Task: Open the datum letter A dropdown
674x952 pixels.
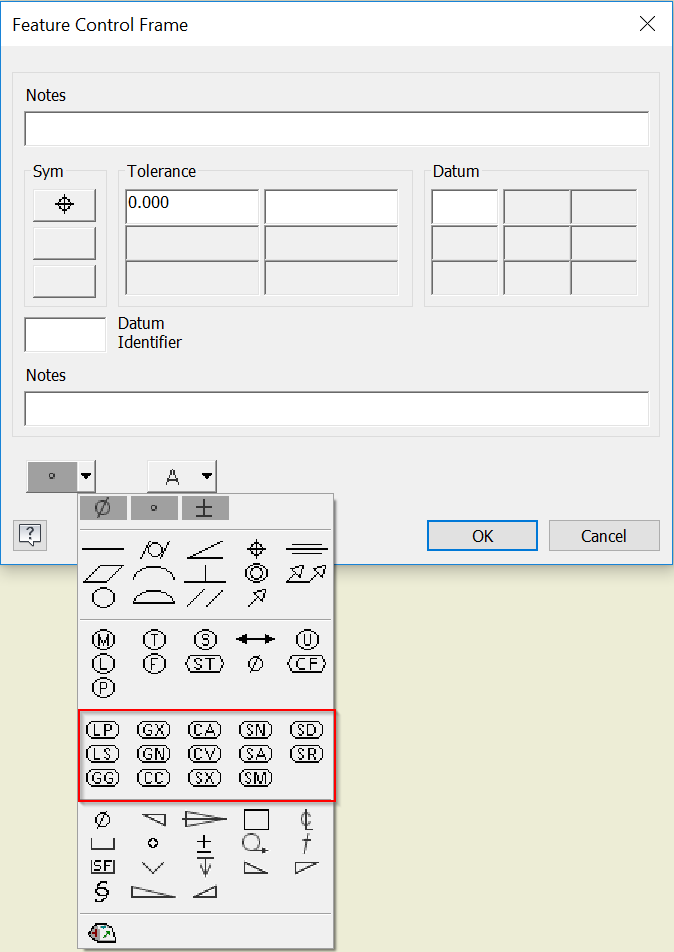Action: click(x=204, y=476)
